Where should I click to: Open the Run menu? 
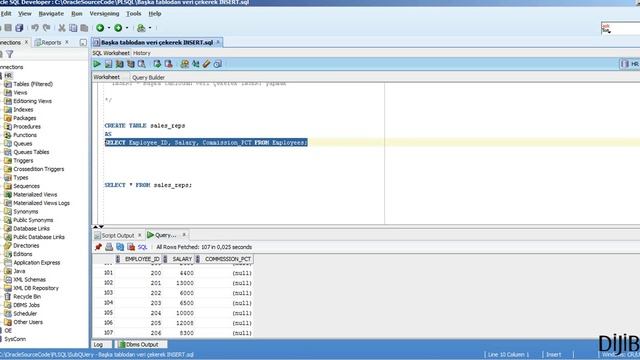click(x=77, y=13)
